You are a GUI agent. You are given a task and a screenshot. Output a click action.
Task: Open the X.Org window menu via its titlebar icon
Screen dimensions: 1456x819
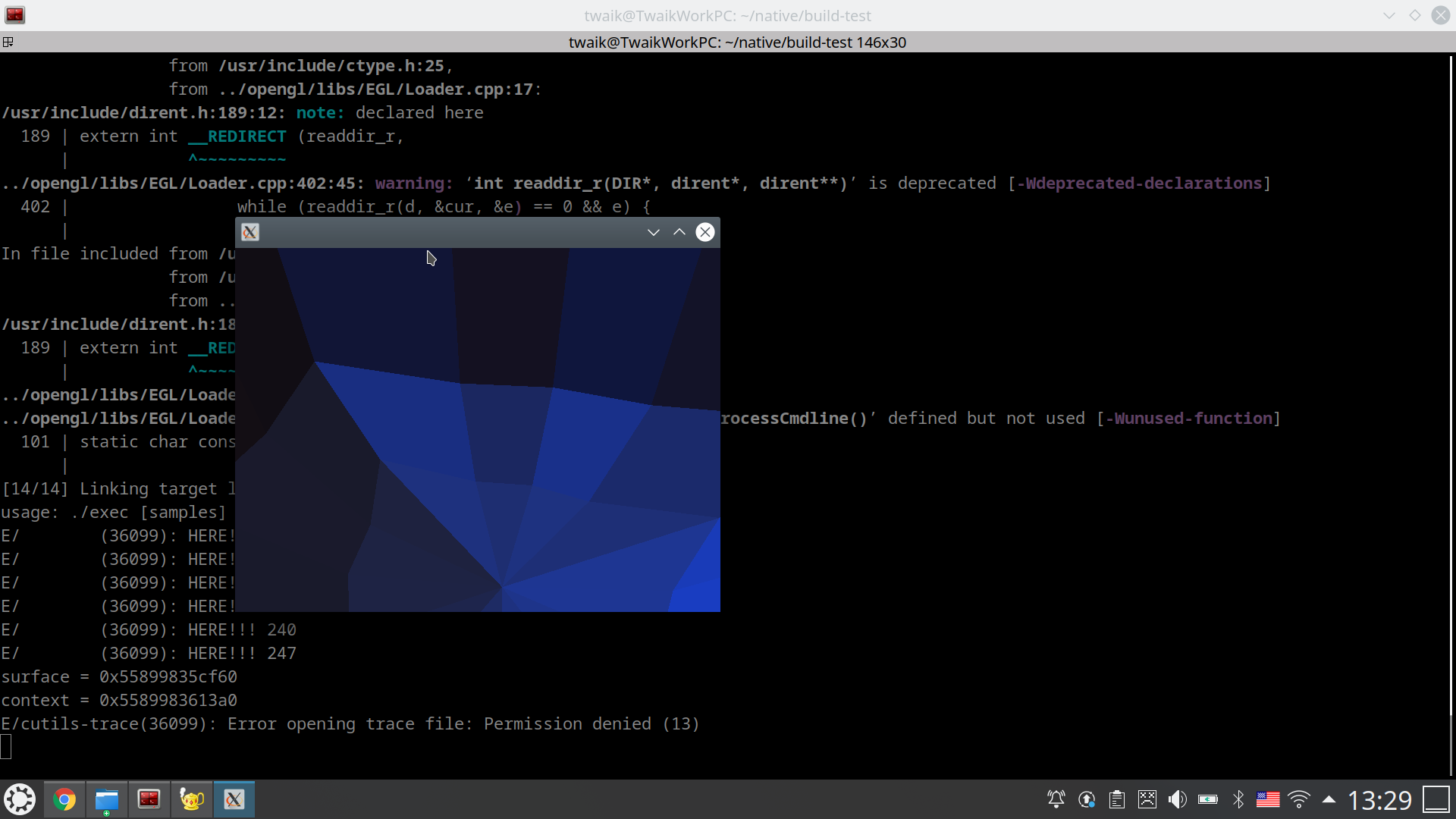tap(250, 232)
